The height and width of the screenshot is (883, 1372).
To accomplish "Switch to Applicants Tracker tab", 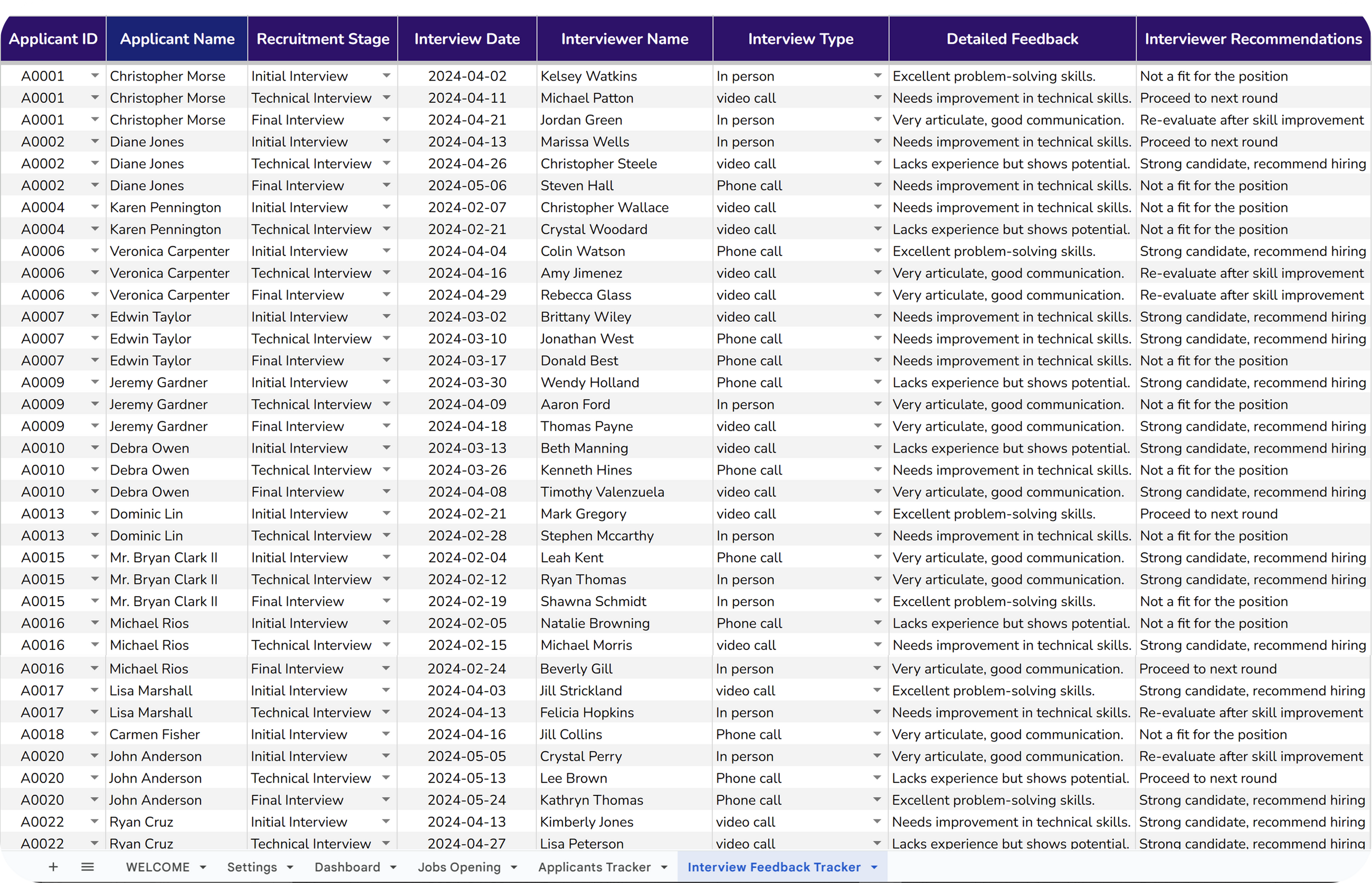I will 594,867.
